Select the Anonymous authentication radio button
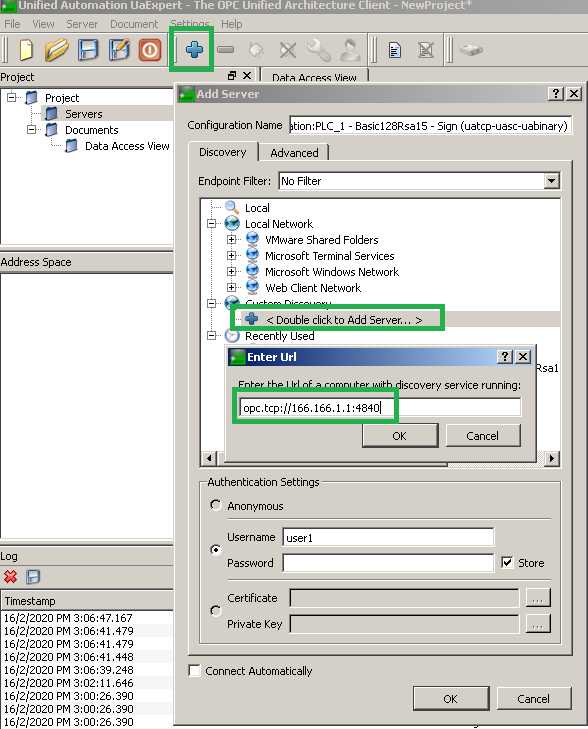This screenshot has width=588, height=729. coord(215,505)
